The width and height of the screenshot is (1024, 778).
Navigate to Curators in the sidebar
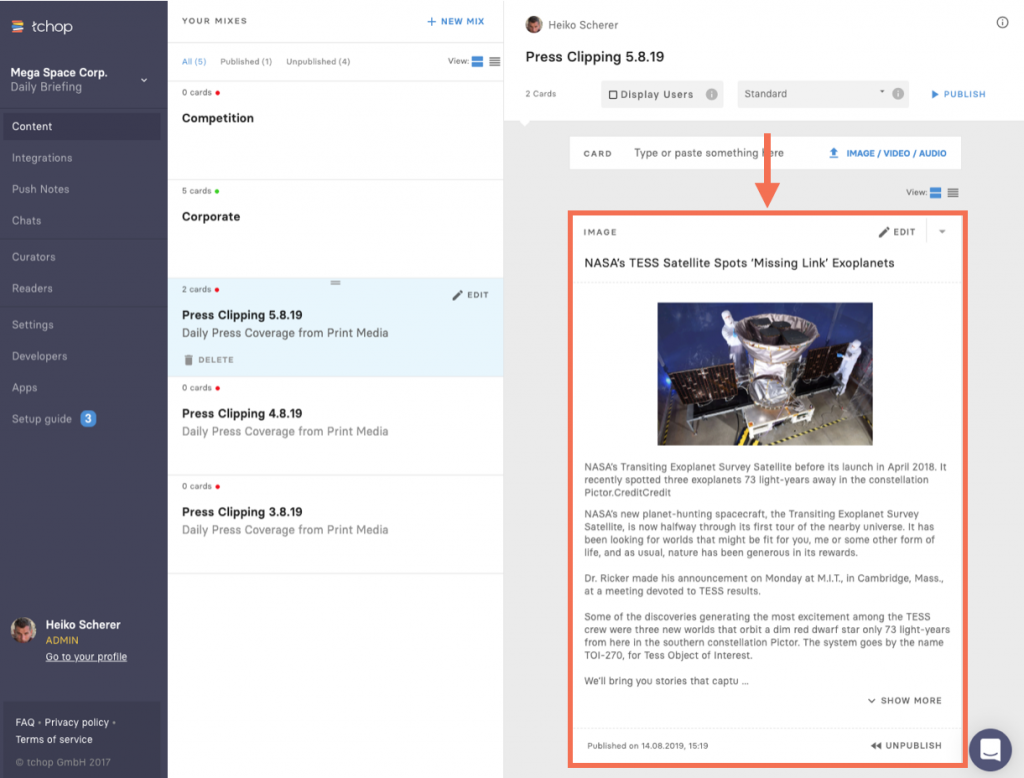(33, 257)
